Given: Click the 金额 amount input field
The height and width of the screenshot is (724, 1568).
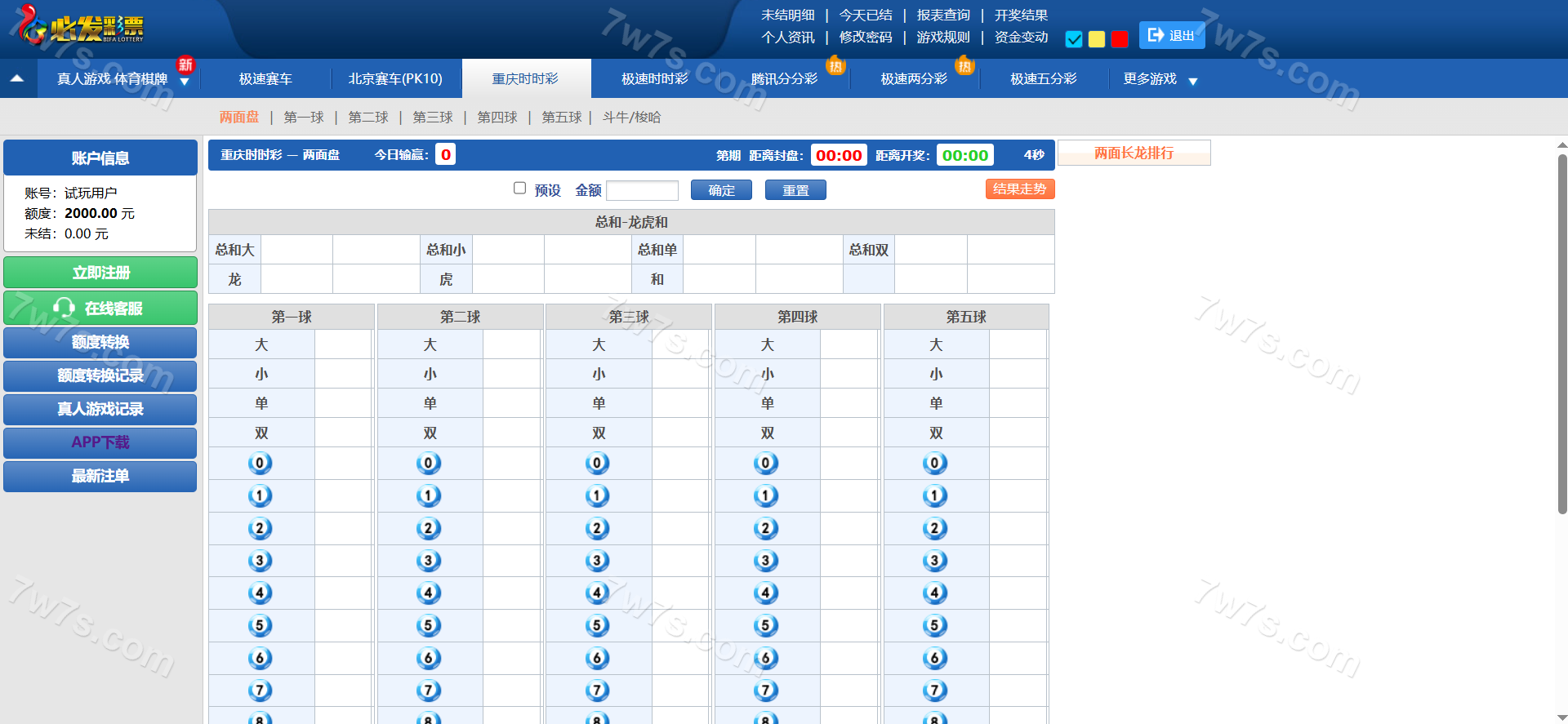Looking at the screenshot, I should [642, 190].
